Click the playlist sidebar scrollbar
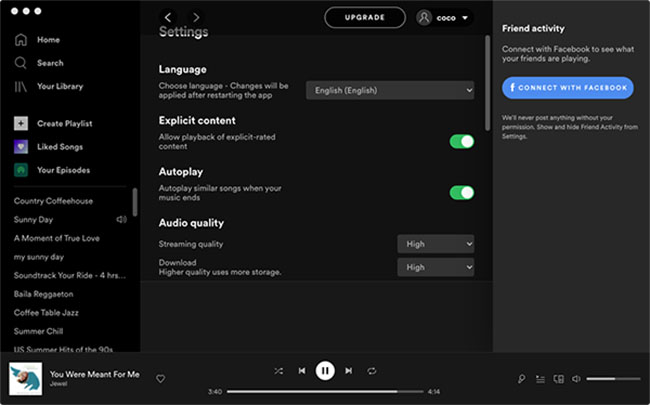 [x=135, y=202]
